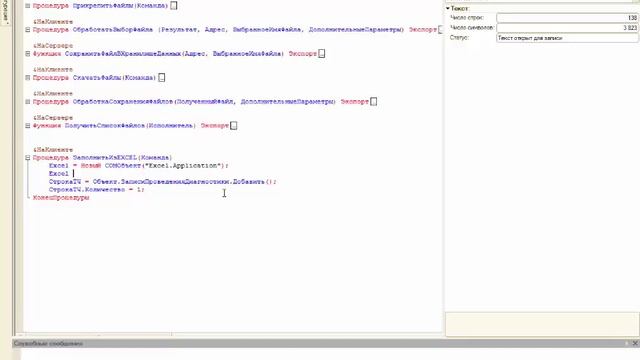Click the 'СтрокаТЧ = Объект...Добавить()' line

[162, 182]
